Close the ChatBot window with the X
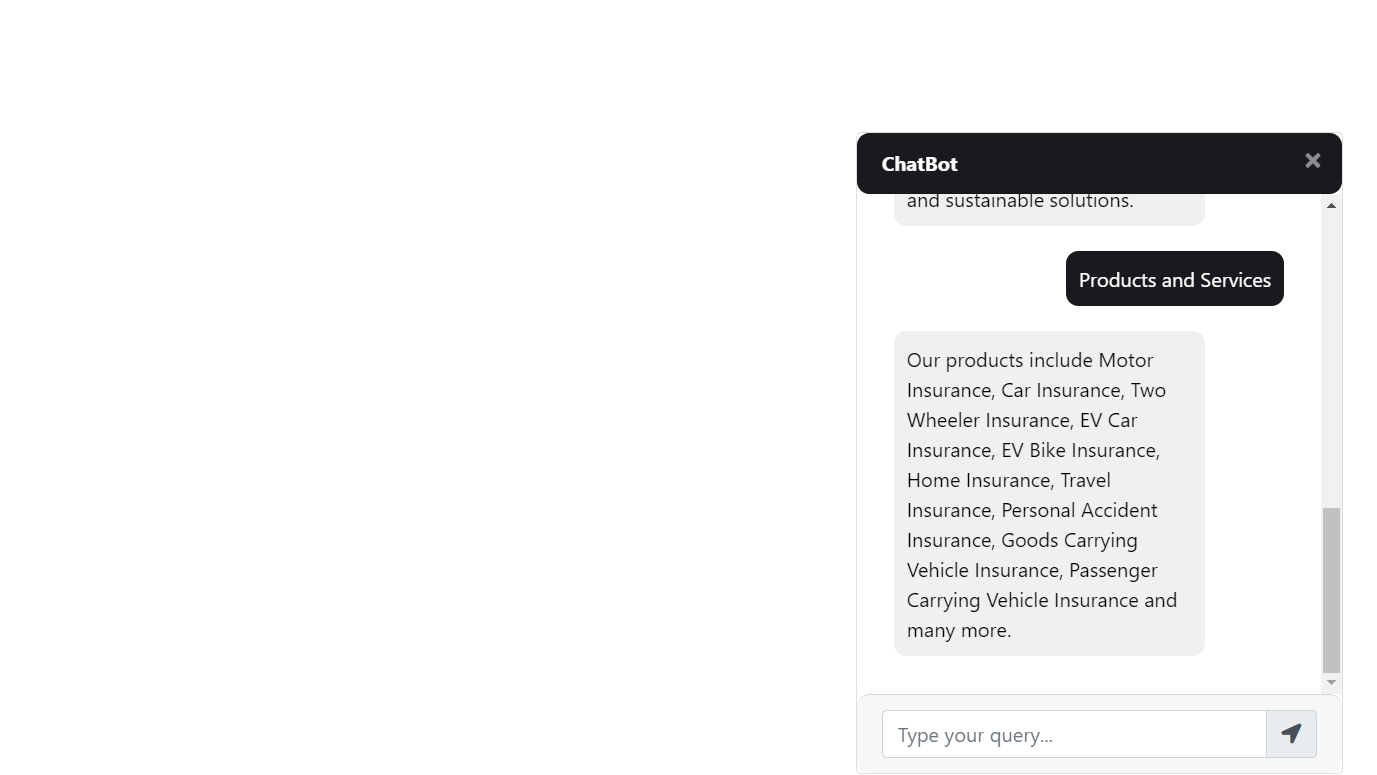Image resolution: width=1377 pixels, height=775 pixels. tap(1312, 161)
